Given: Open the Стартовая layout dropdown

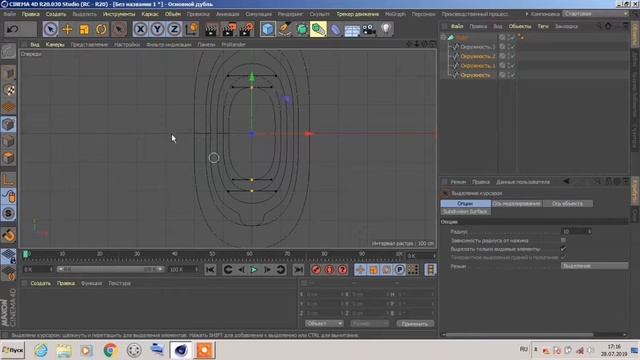Looking at the screenshot, I should [595, 14].
